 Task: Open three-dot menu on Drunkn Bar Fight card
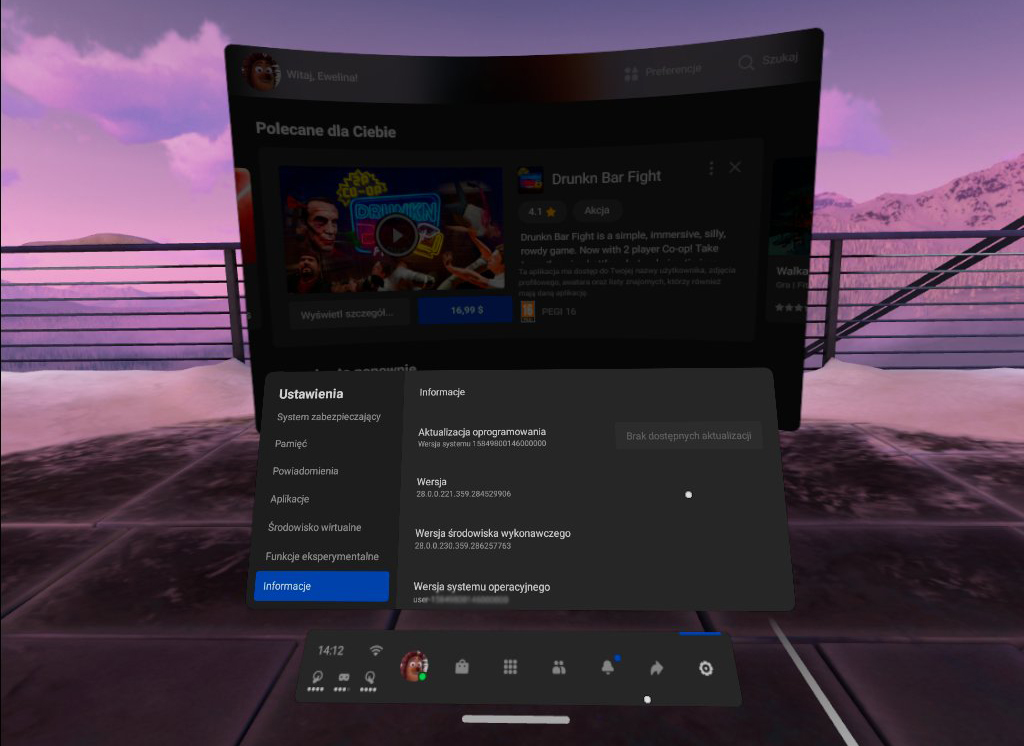point(711,168)
